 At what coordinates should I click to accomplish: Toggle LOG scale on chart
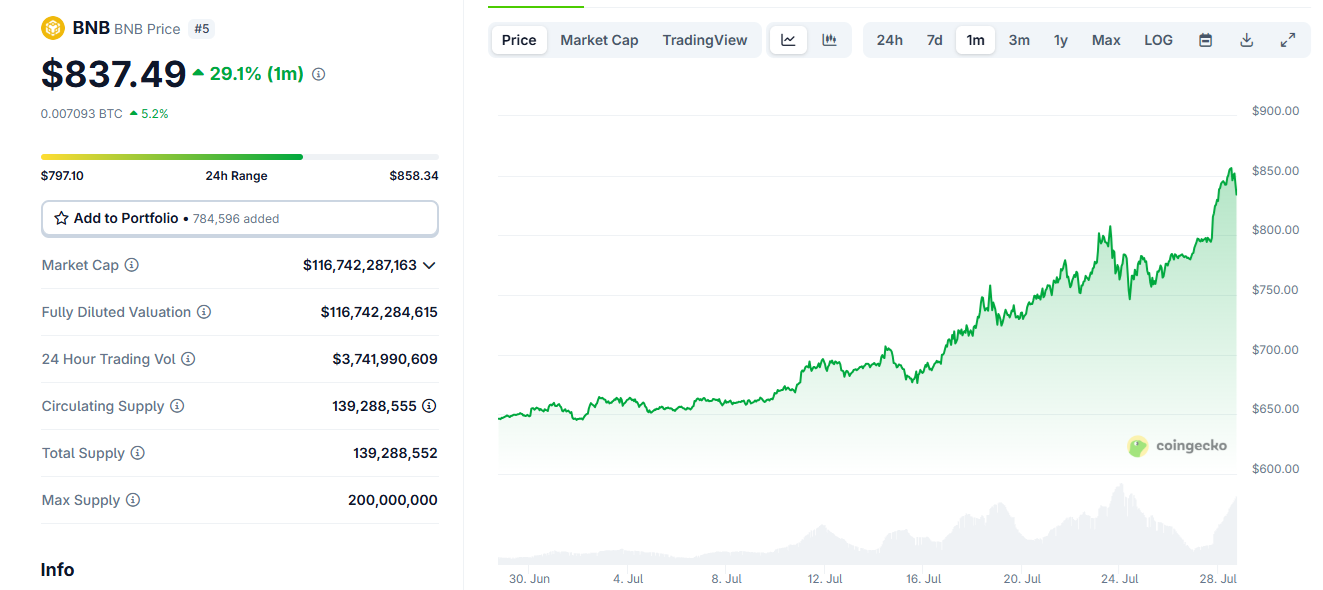[x=1158, y=40]
